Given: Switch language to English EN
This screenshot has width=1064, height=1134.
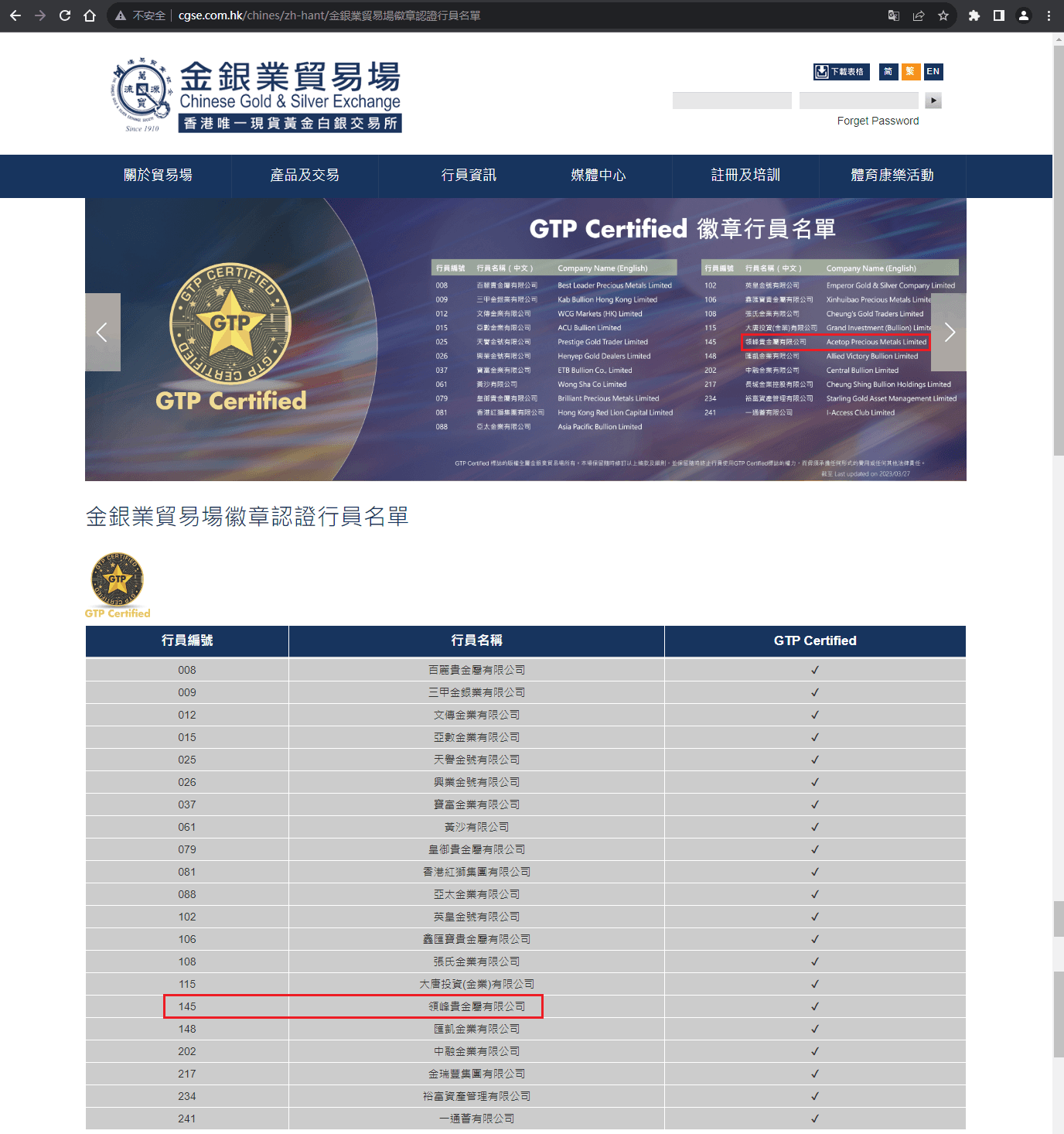Looking at the screenshot, I should click(933, 72).
